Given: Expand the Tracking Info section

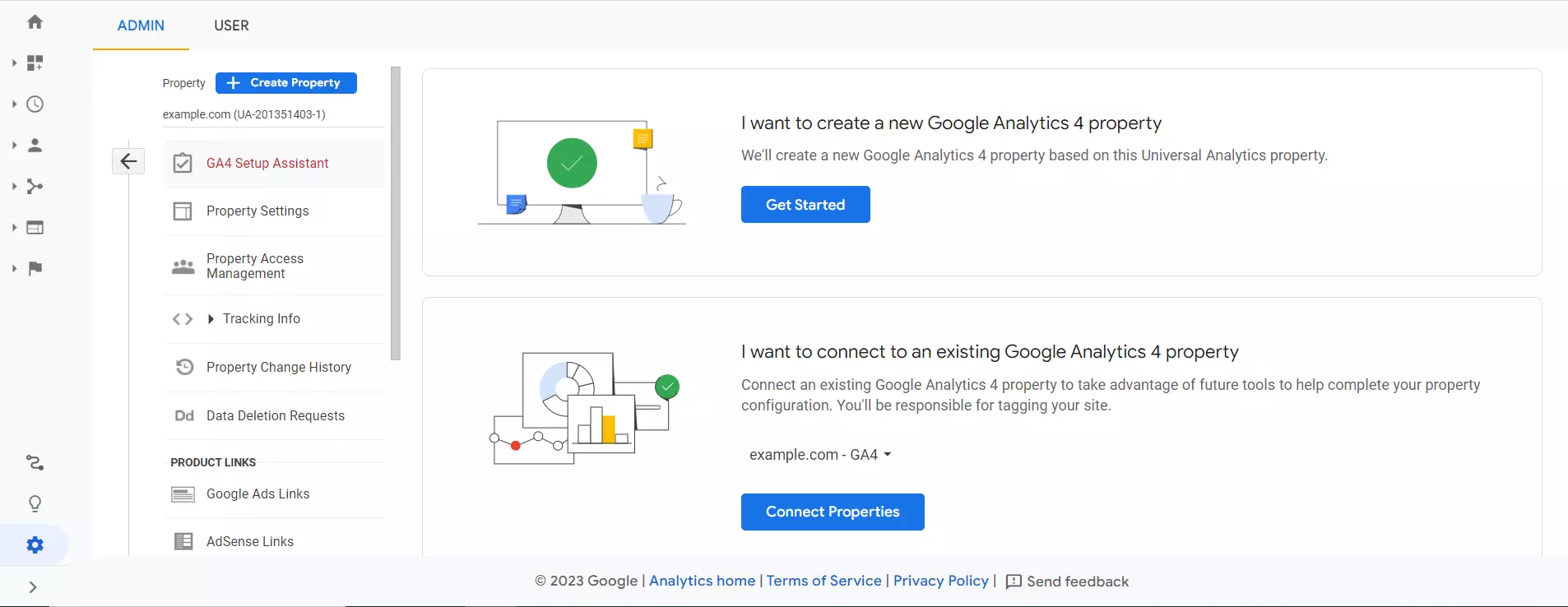Looking at the screenshot, I should [211, 319].
